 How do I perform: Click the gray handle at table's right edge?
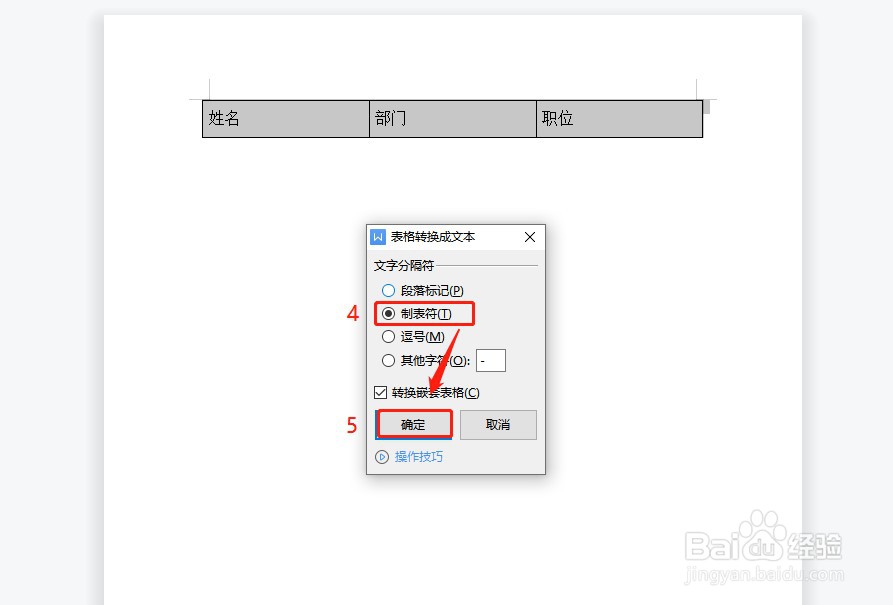[x=707, y=107]
